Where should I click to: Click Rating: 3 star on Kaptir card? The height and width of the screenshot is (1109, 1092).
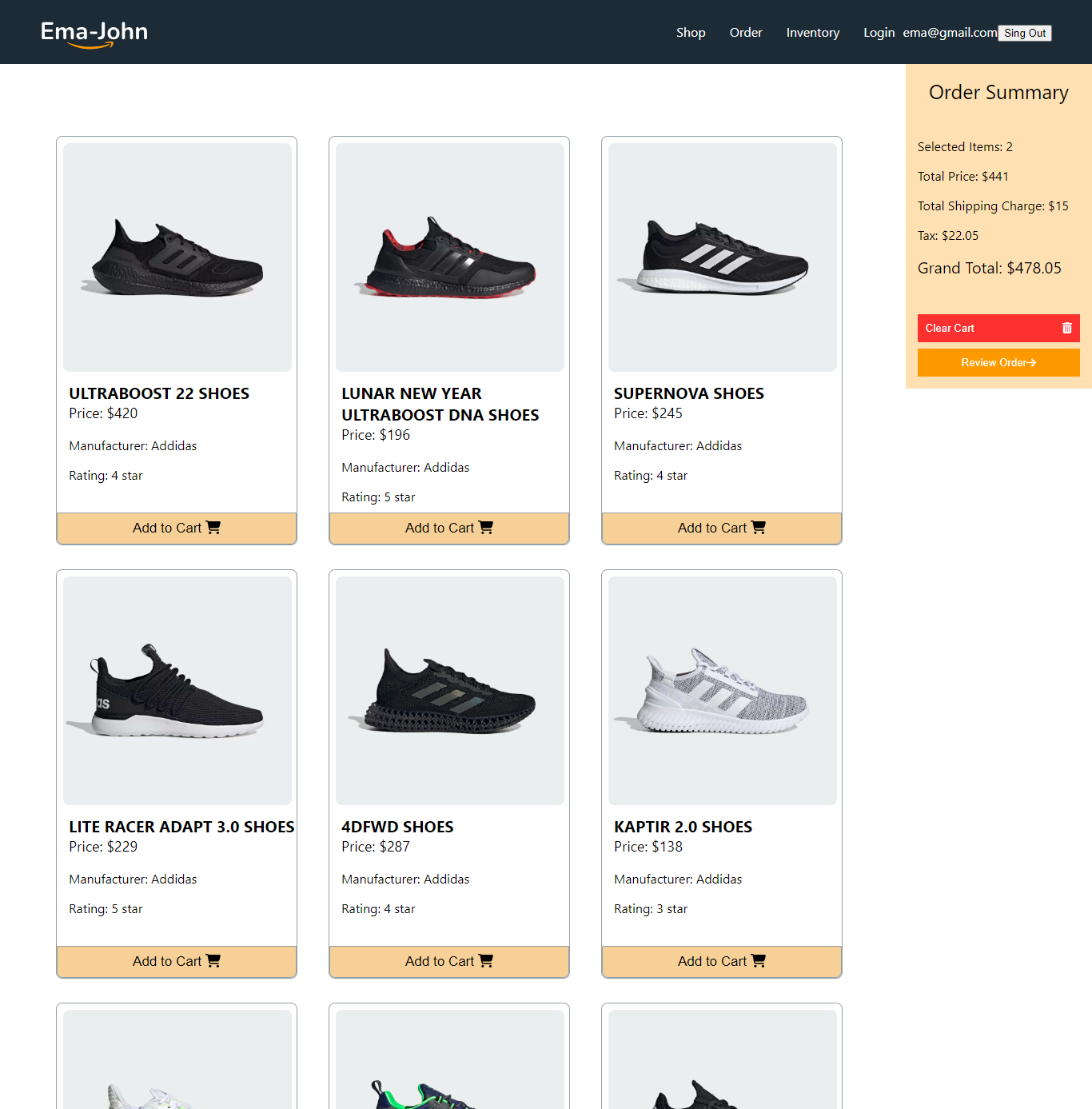pyautogui.click(x=651, y=909)
